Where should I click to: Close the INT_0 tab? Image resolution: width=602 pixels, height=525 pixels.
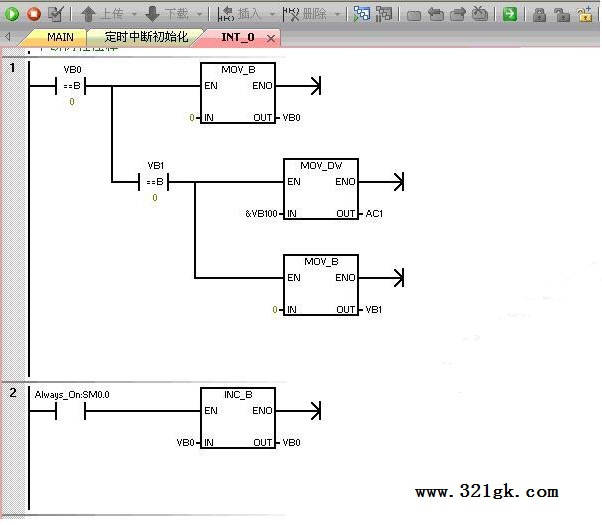click(271, 38)
